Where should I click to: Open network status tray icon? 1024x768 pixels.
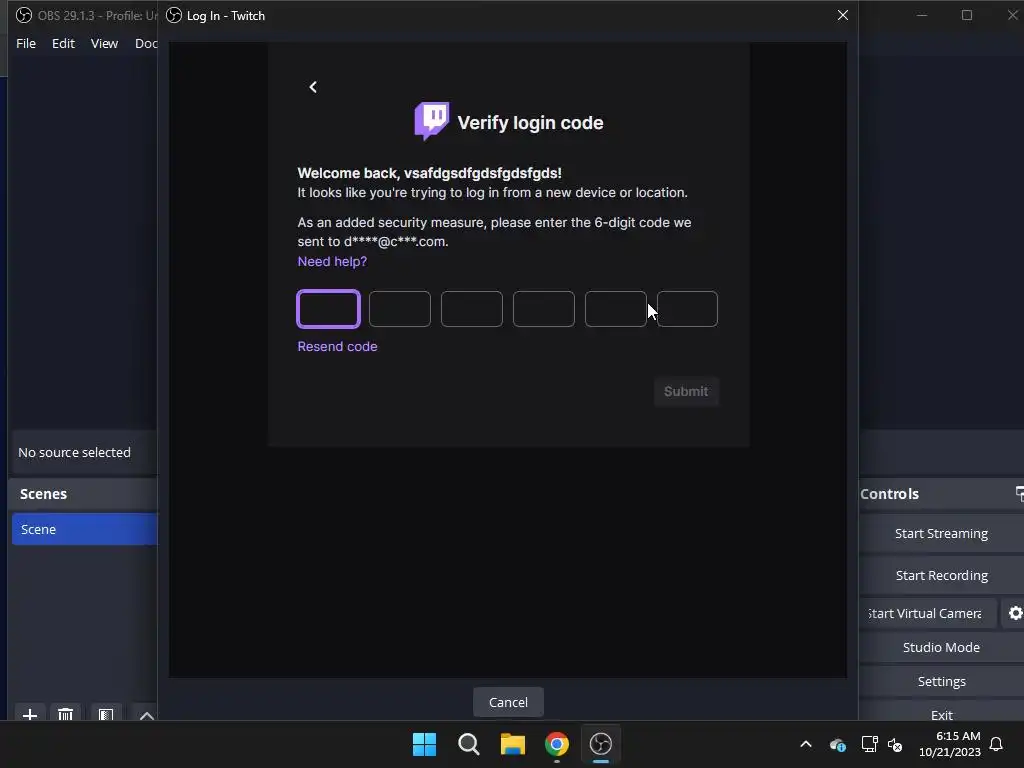869,744
